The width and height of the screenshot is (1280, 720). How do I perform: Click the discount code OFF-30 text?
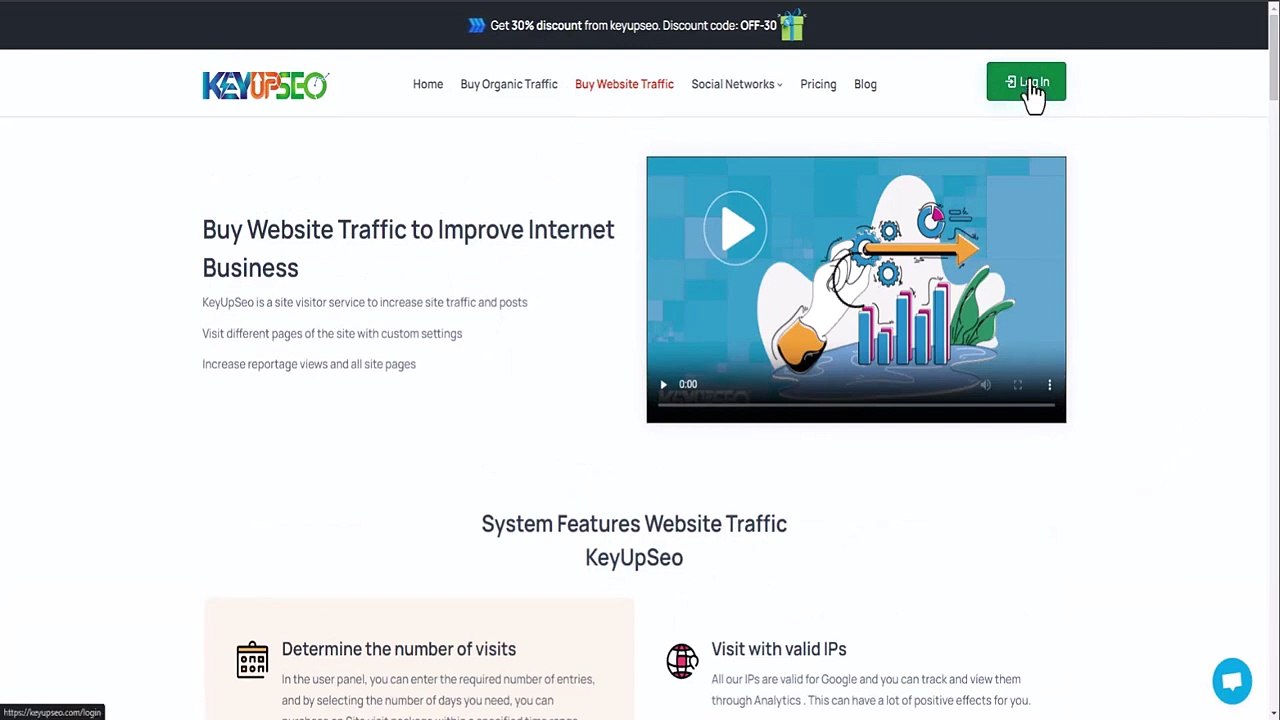click(758, 25)
